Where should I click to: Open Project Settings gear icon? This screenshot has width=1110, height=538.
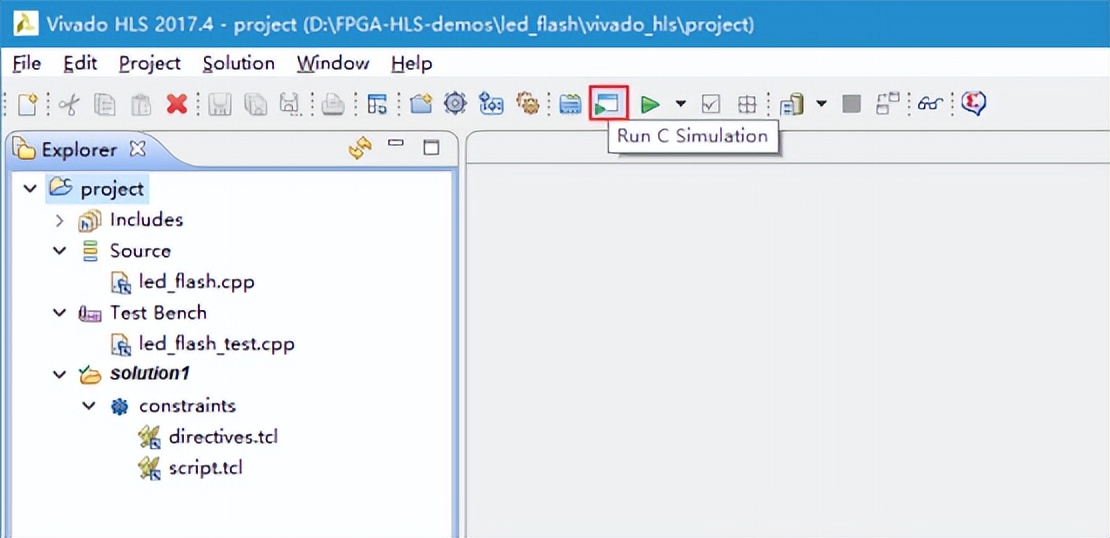pos(455,104)
